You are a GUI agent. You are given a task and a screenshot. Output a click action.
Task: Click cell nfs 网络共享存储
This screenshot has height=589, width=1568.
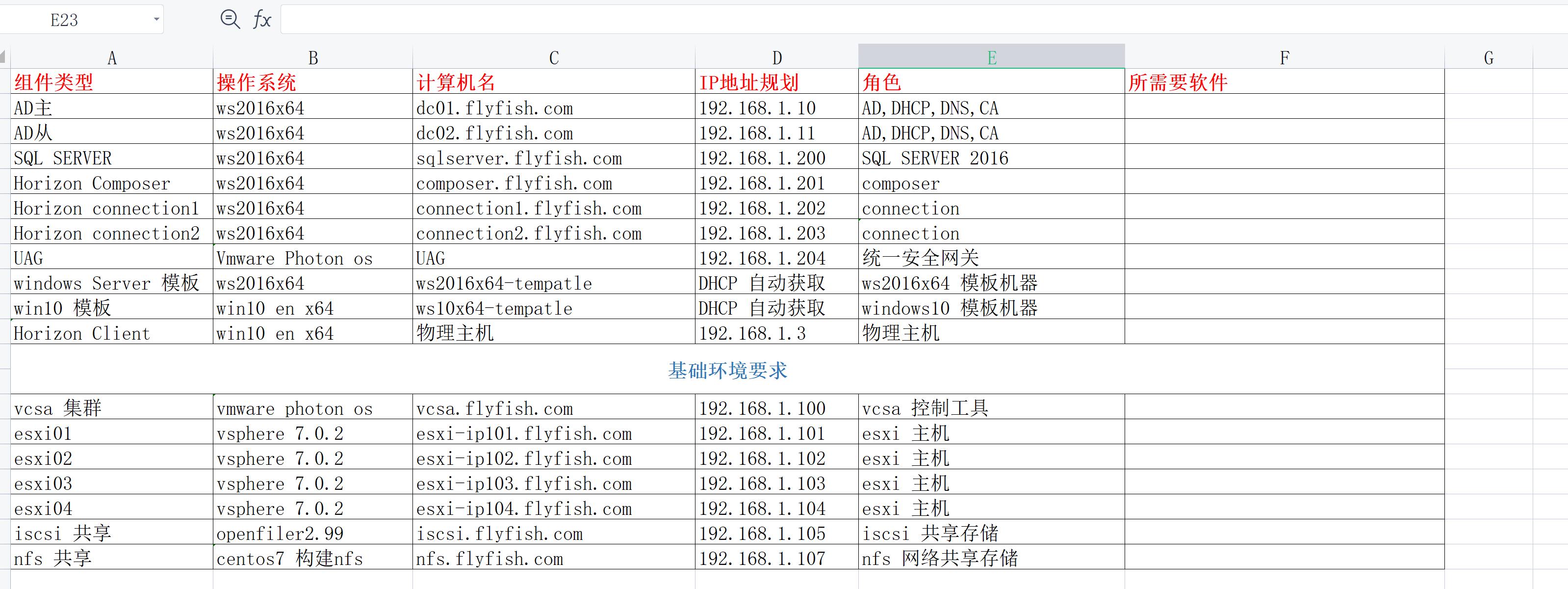pyautogui.click(x=992, y=557)
